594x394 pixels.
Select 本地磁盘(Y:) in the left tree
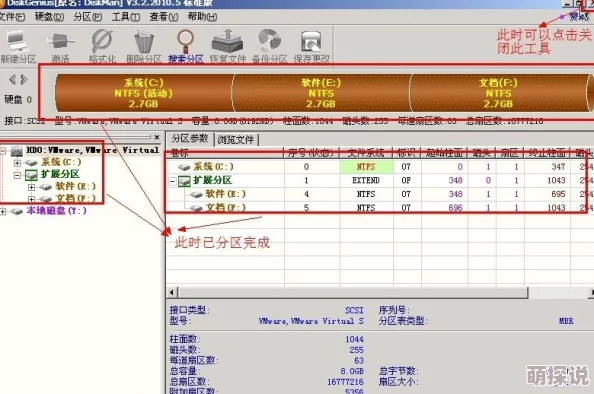pos(56,211)
